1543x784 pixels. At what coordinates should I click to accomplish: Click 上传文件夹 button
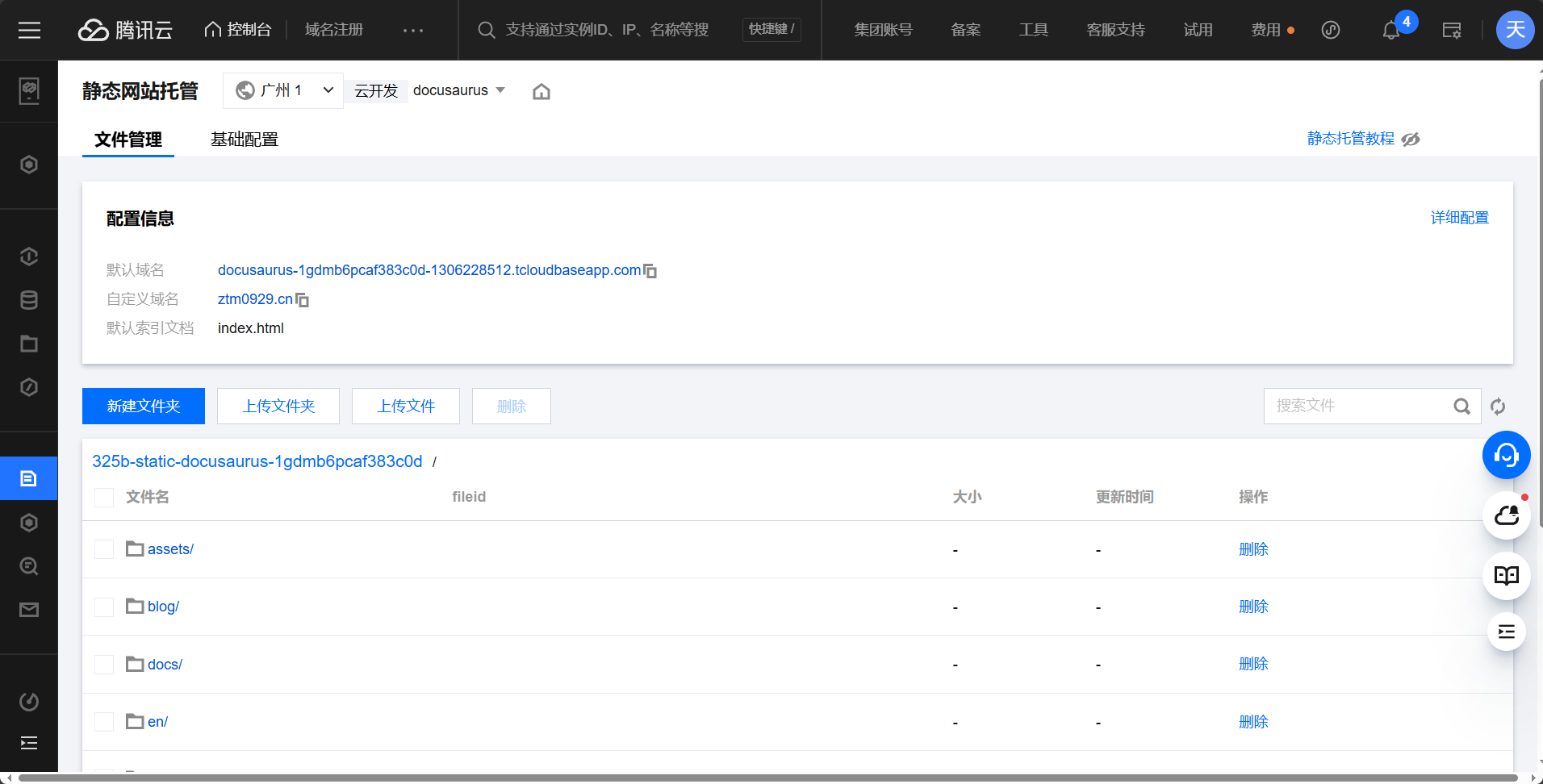pos(278,406)
